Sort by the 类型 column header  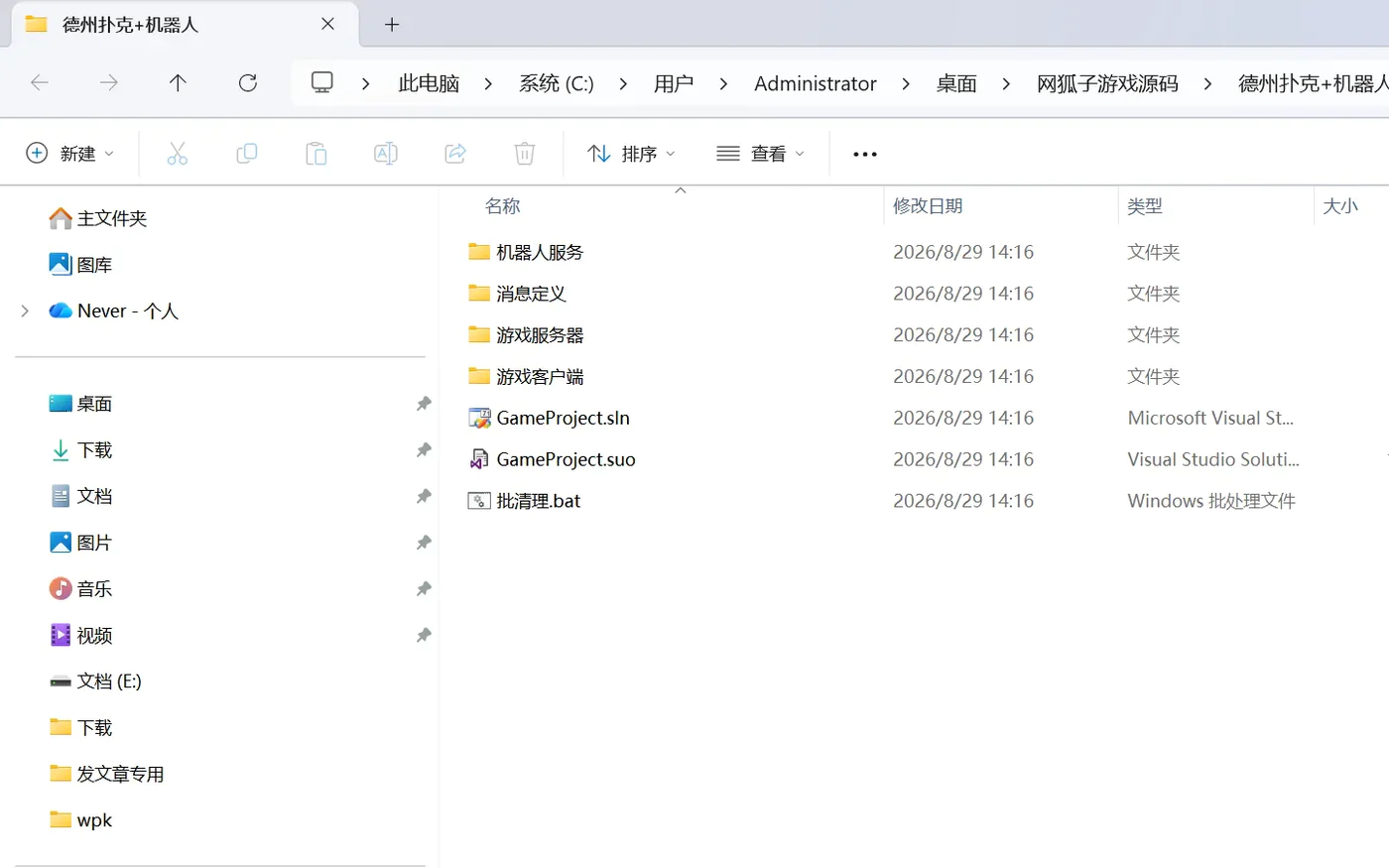tap(1145, 206)
